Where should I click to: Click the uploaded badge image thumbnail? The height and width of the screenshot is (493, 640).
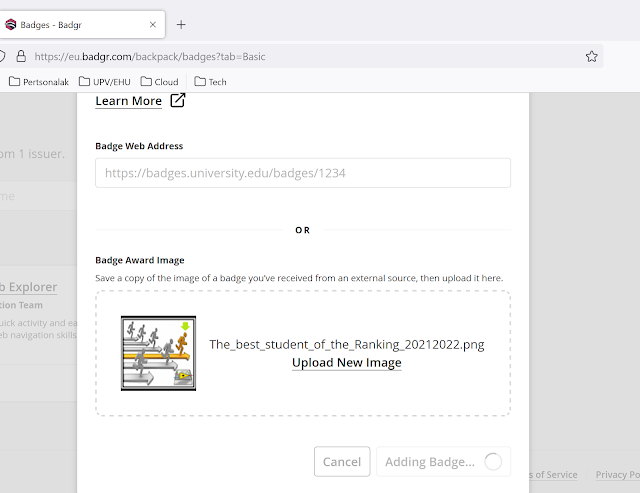[158, 353]
